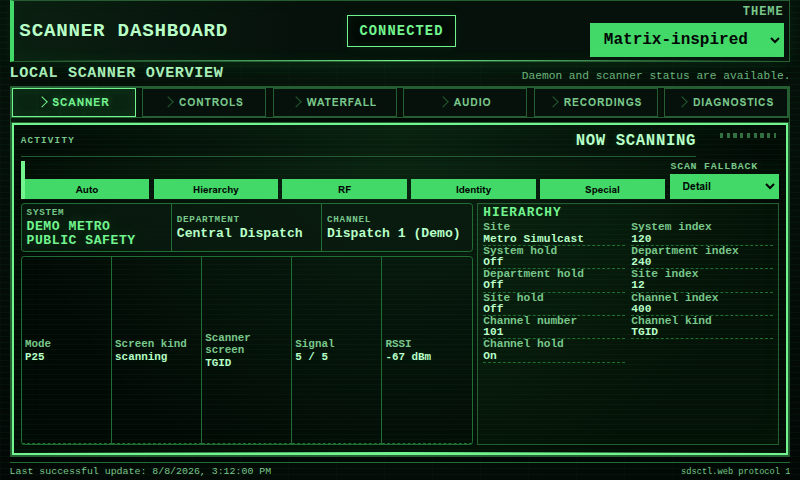Select the Special activity view
Viewport: 800px width, 480px height.
click(x=602, y=189)
